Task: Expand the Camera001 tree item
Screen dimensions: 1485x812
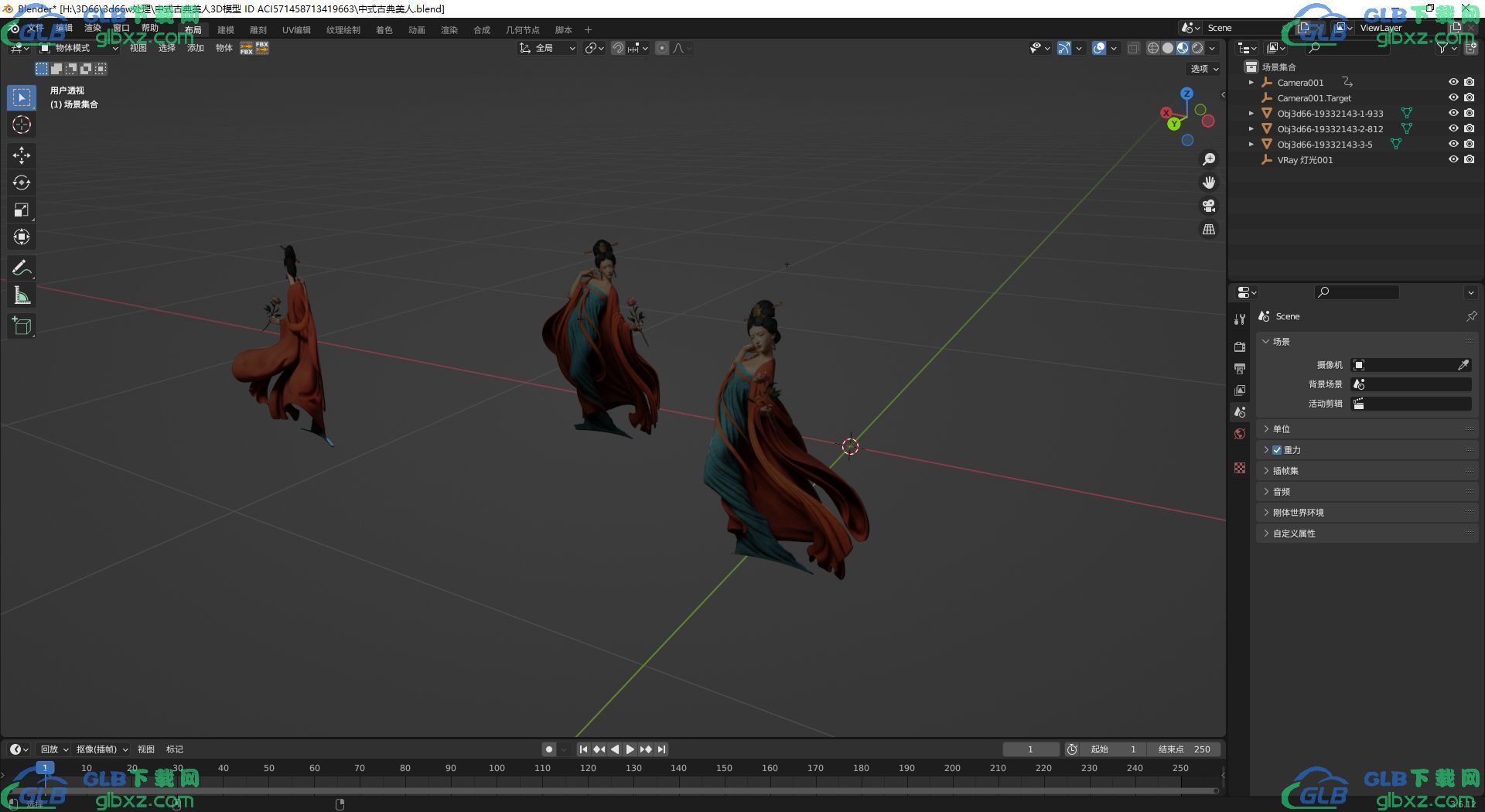Action: 1251,82
